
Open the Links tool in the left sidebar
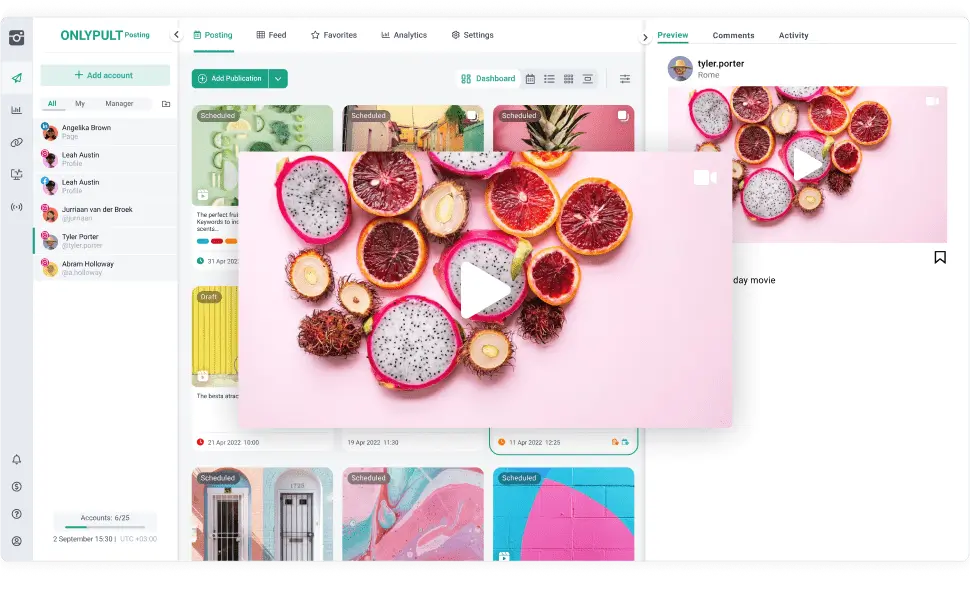[x=15, y=142]
